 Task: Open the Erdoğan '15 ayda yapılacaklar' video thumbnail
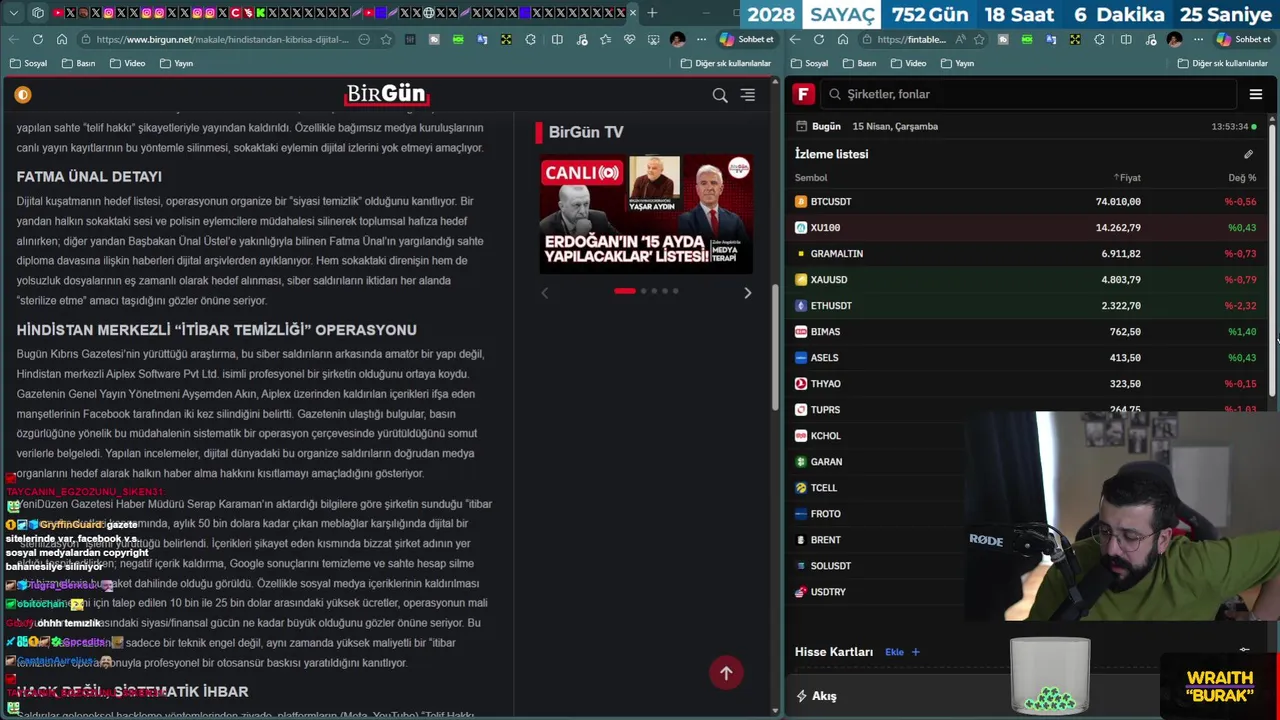tap(646, 213)
